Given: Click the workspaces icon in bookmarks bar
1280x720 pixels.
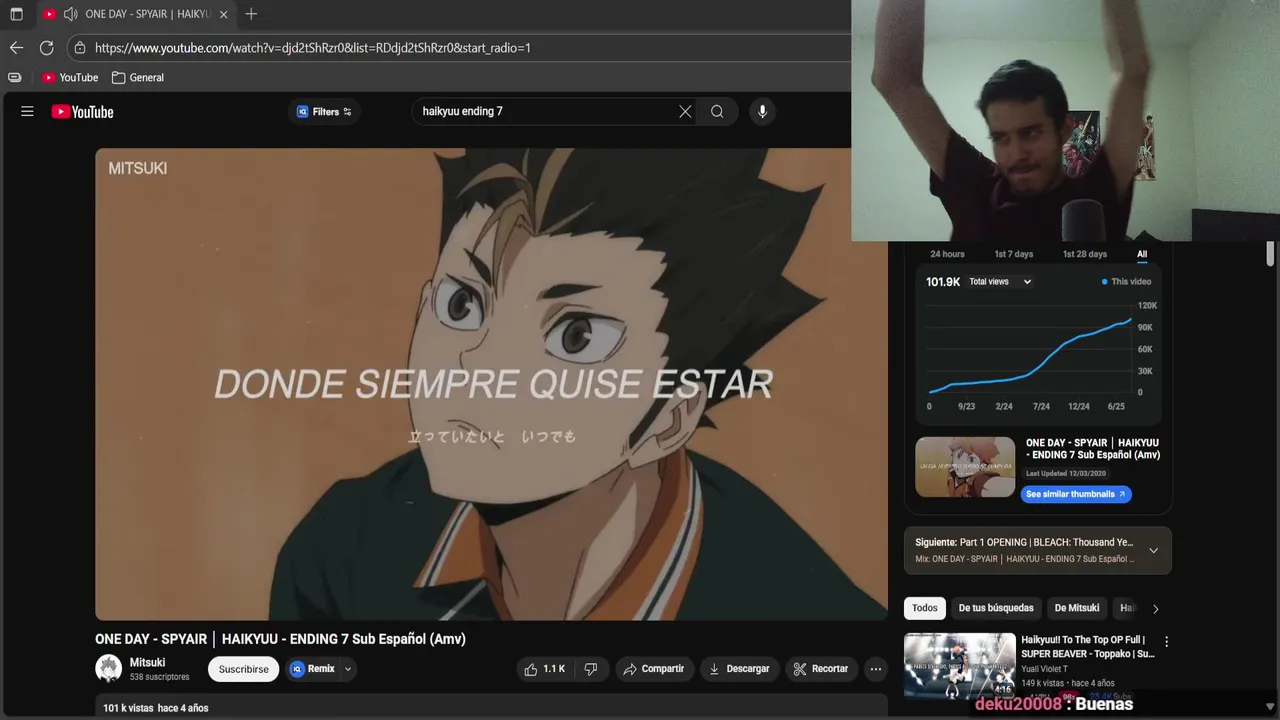Looking at the screenshot, I should (x=15, y=77).
